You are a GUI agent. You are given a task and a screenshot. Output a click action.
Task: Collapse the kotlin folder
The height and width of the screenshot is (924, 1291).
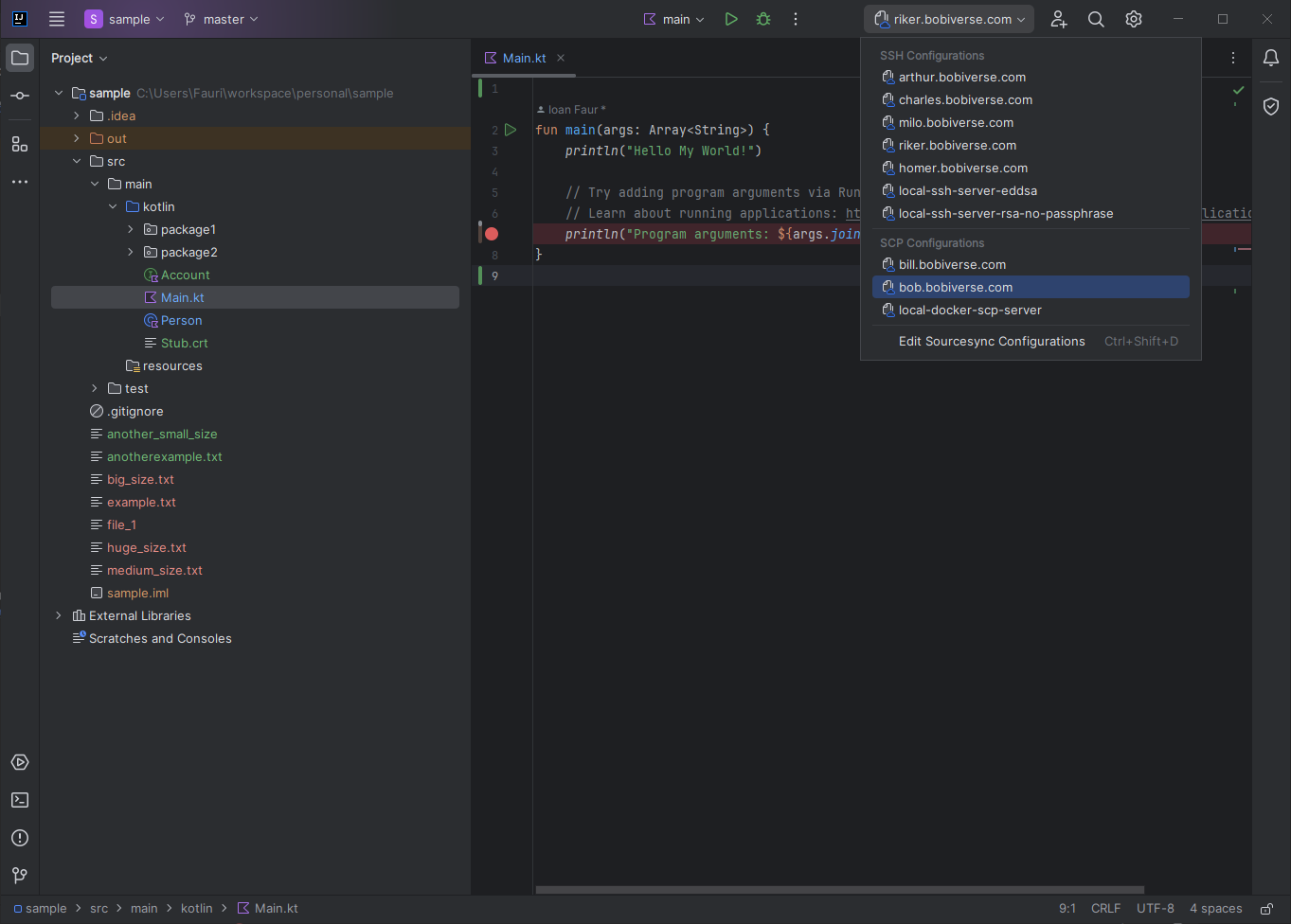pyautogui.click(x=113, y=206)
